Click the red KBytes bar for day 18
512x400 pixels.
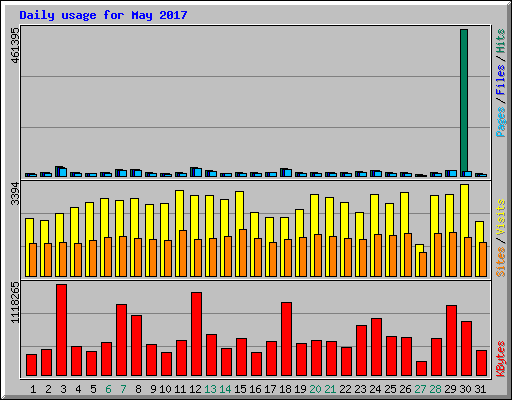click(x=287, y=339)
